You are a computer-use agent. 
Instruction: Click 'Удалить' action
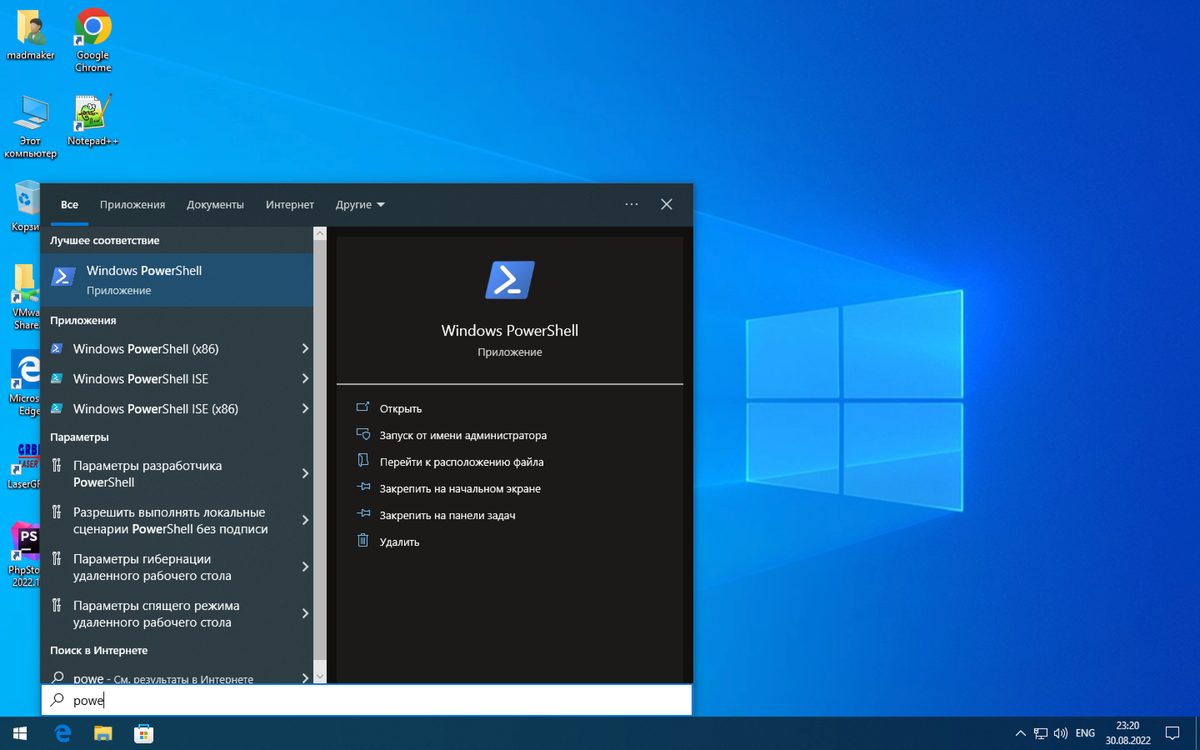[399, 541]
